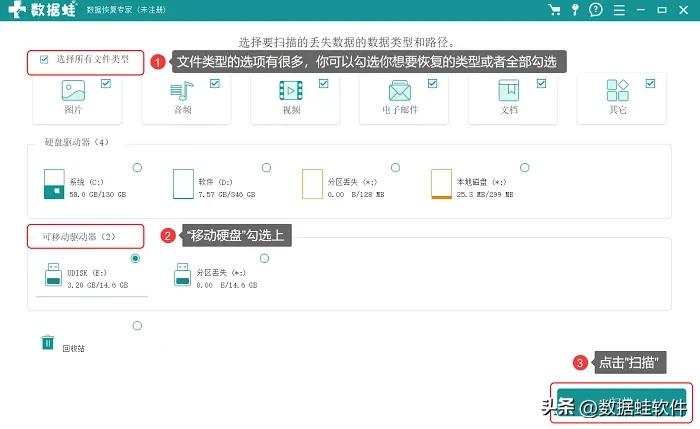Click the 数据恢复专家 title text
This screenshot has height=429, width=700.
(125, 10)
